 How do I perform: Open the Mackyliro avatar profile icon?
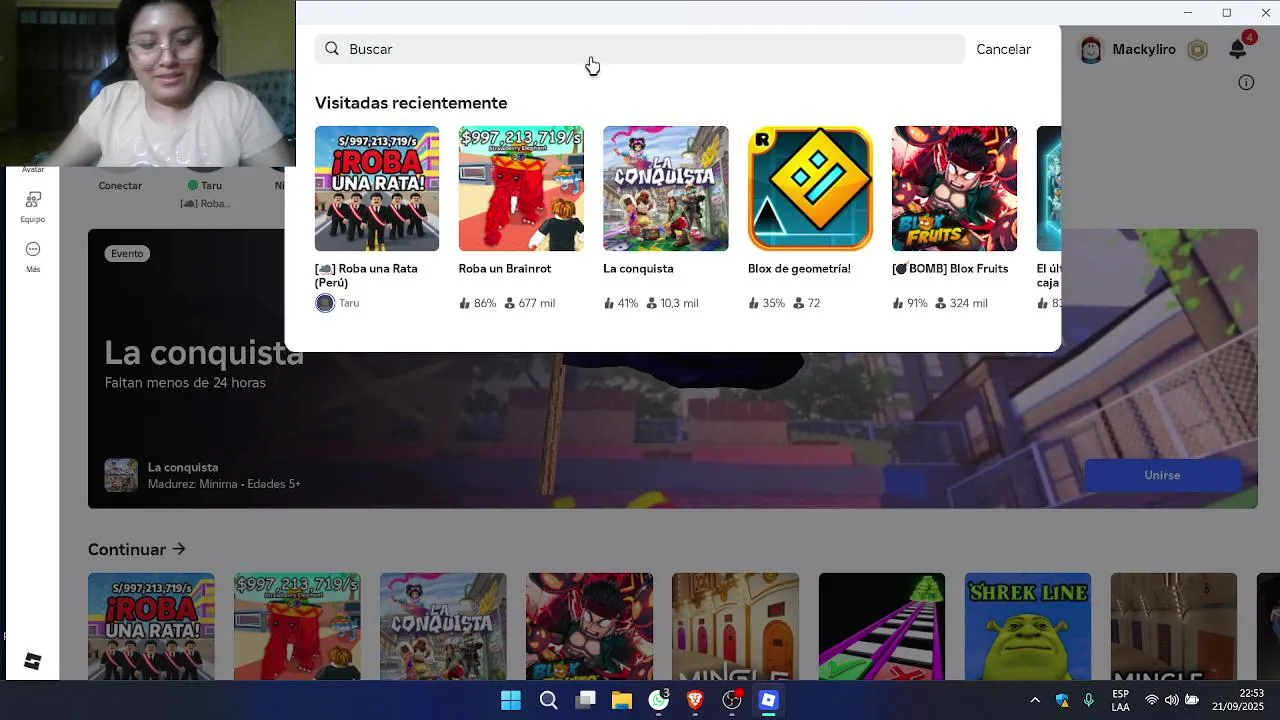[1091, 50]
